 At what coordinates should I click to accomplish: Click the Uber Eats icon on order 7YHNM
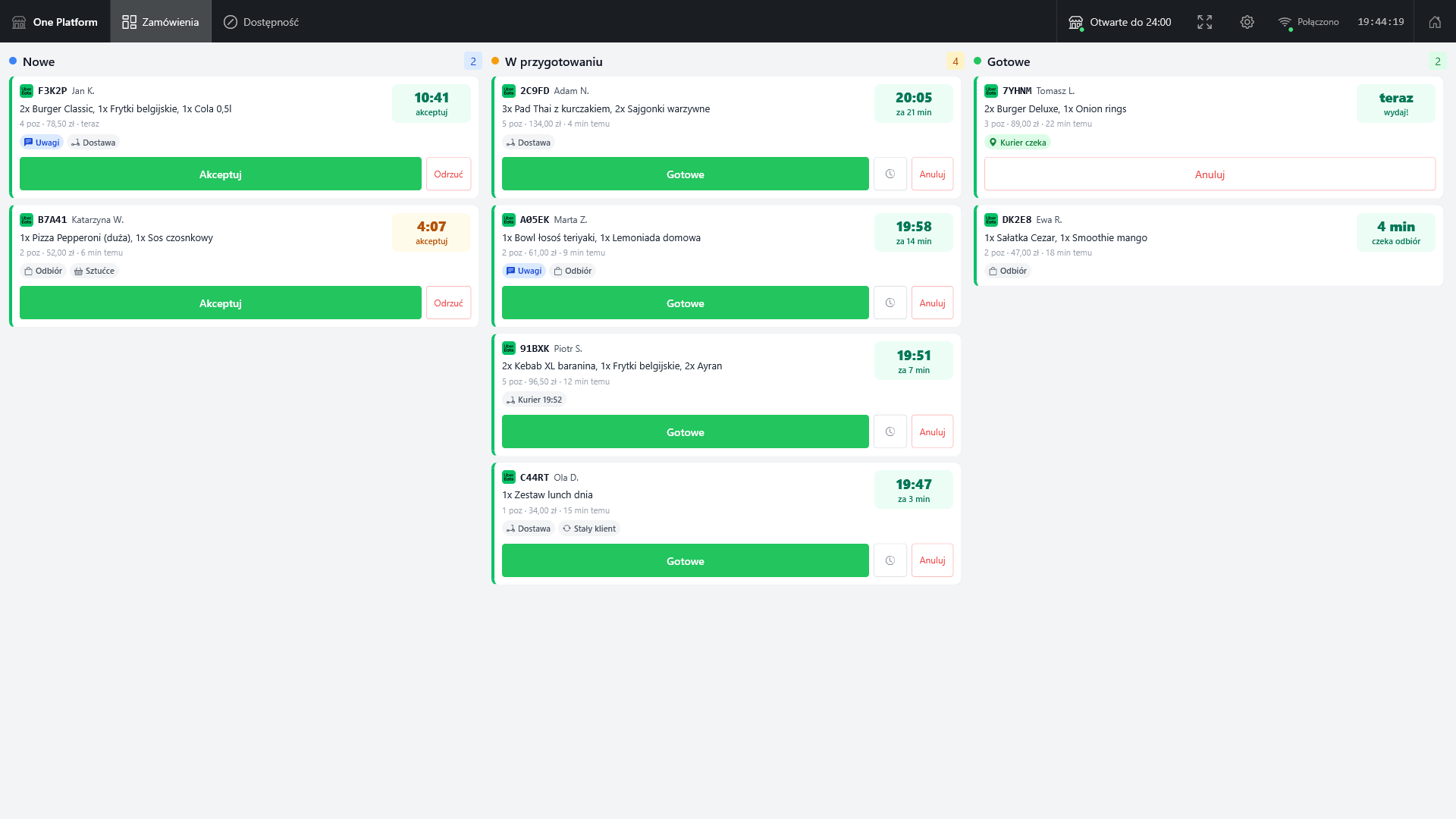tap(991, 91)
